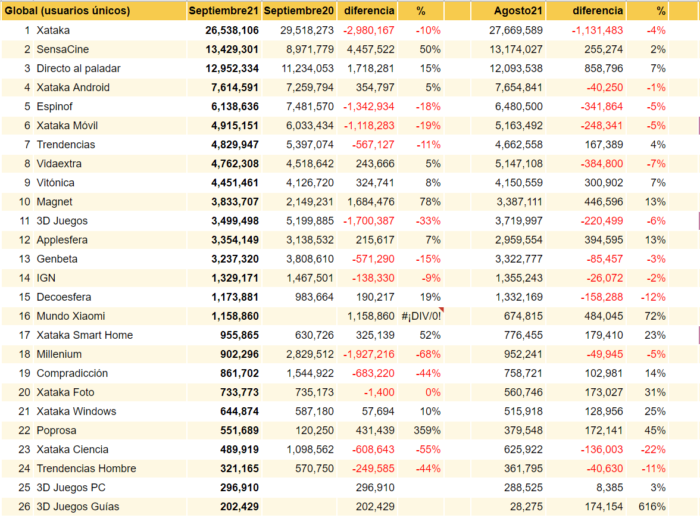The image size is (700, 518).
Task: Click the Xataka Foto row name
Action: (x=65, y=393)
